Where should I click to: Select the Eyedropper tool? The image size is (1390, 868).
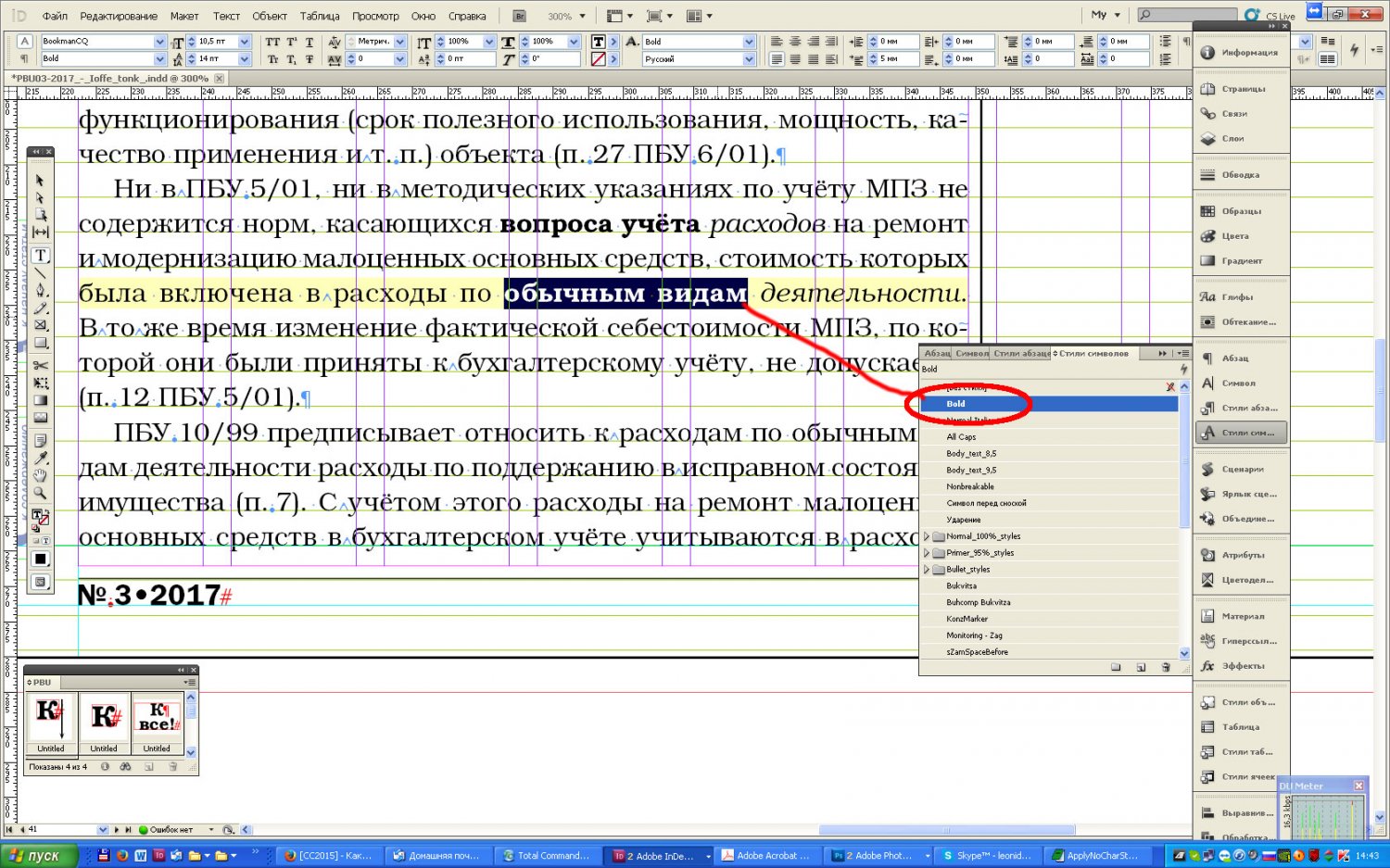(40, 459)
